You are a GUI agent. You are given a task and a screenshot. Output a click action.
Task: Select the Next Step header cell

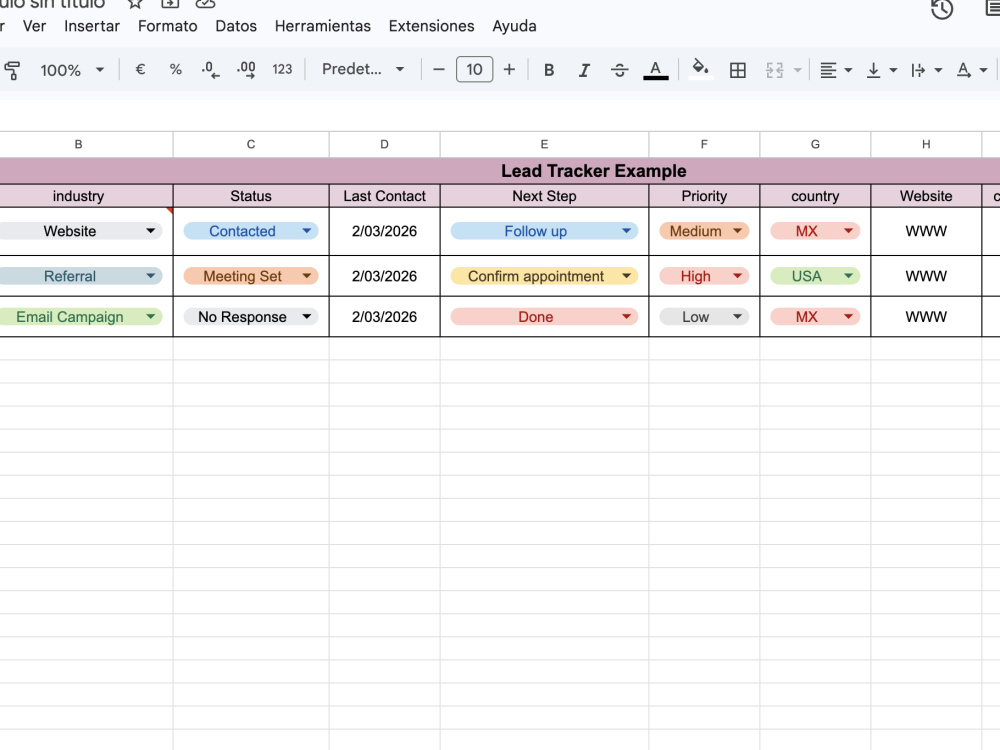click(544, 196)
